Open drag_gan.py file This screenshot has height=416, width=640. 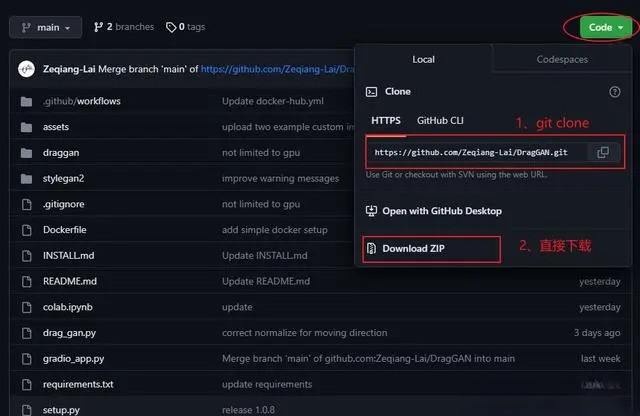pyautogui.click(x=69, y=333)
